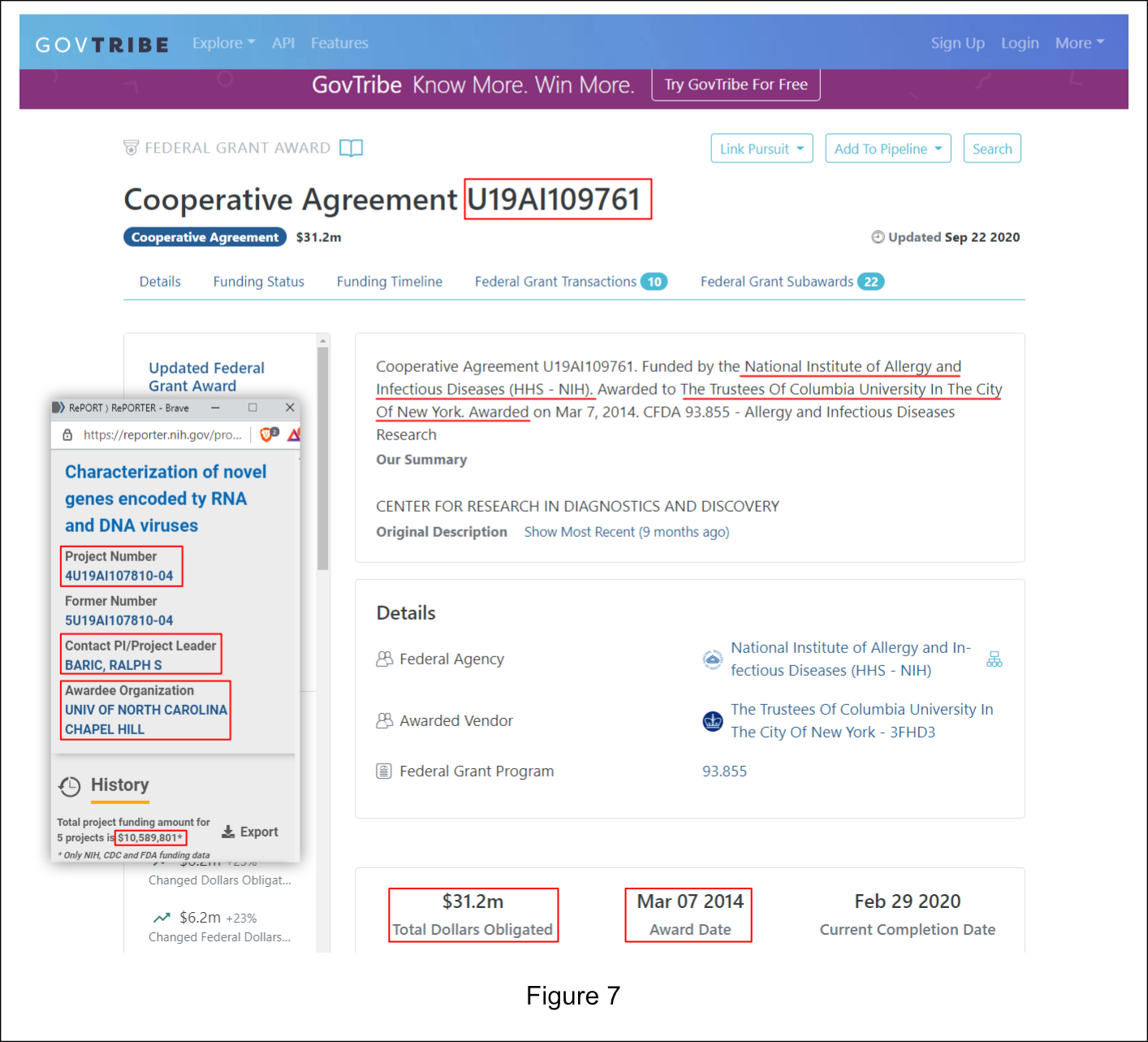Click the Awarded Vendor people icon

click(x=384, y=720)
